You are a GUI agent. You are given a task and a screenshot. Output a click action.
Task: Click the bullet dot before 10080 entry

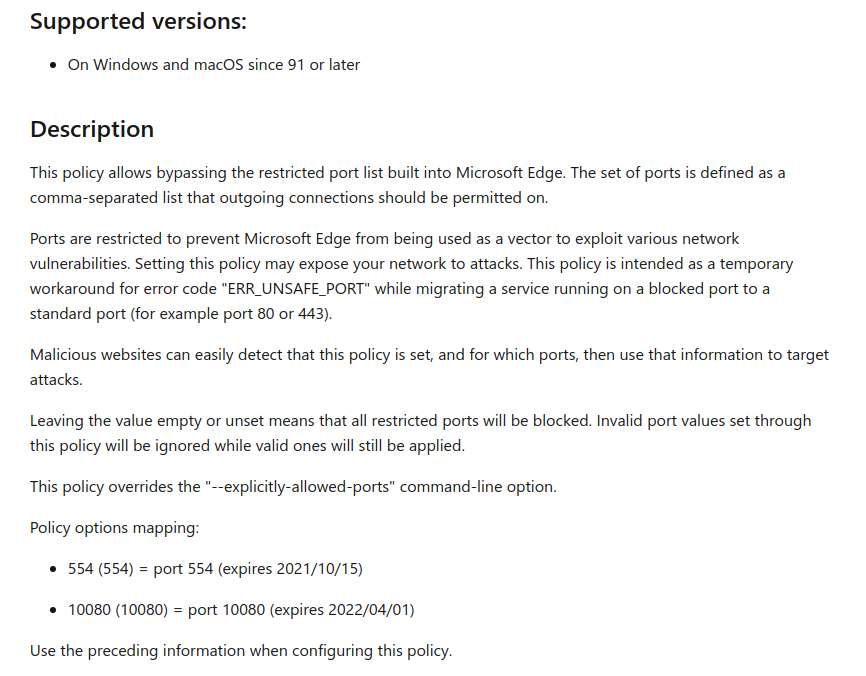[53, 610]
